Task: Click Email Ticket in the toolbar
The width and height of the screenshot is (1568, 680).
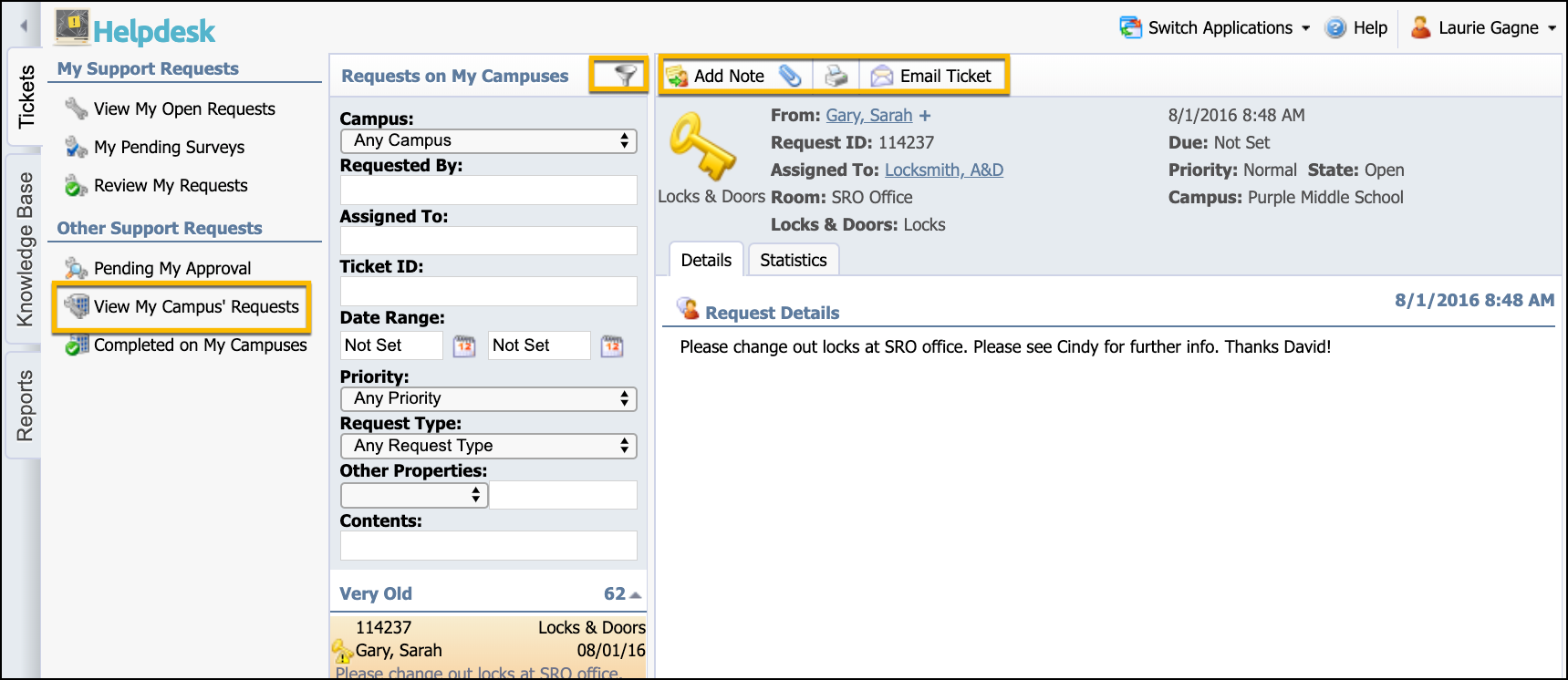Action: tap(932, 76)
